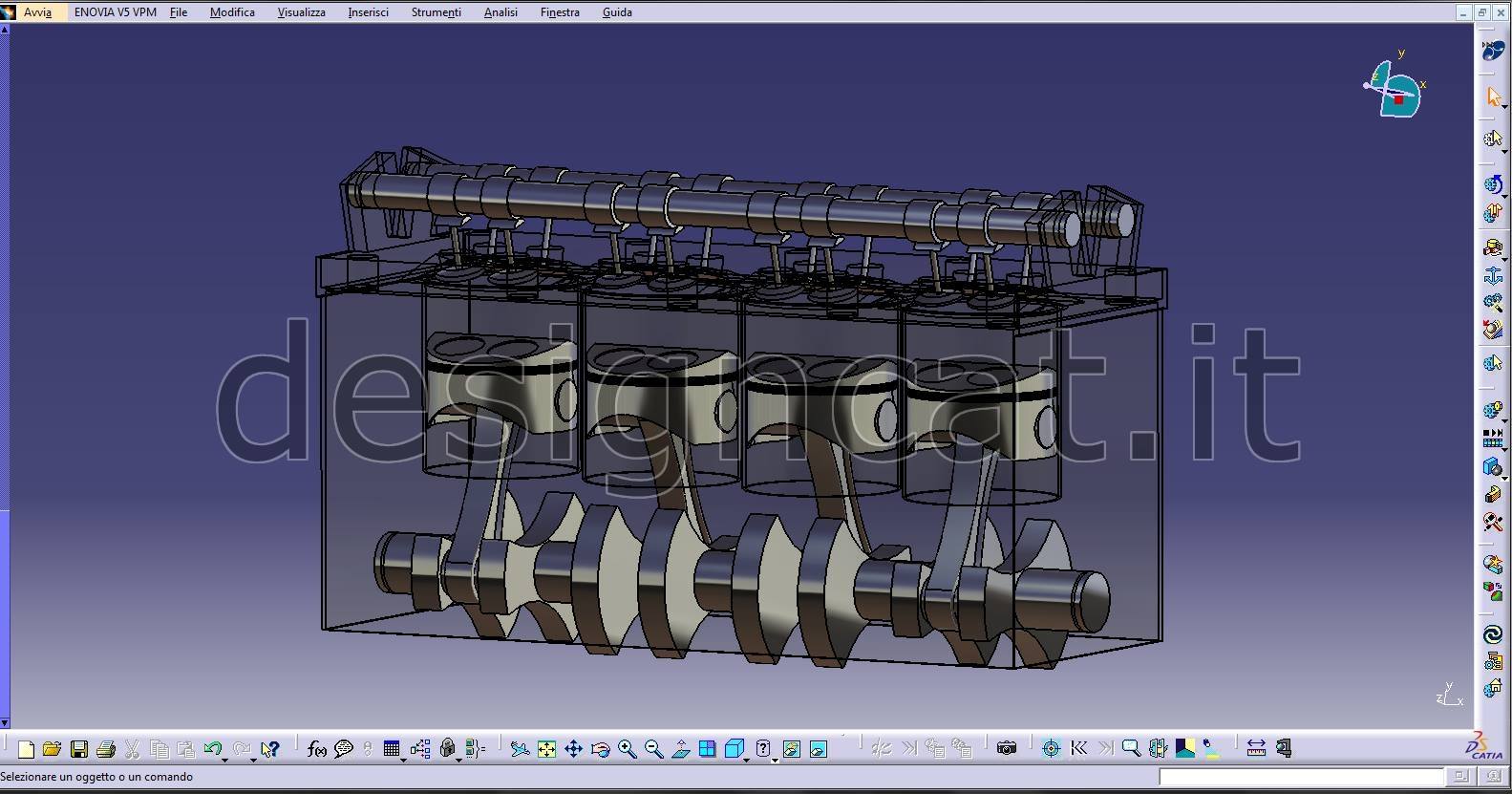The image size is (1512, 794).
Task: Click the Zoom Out magnifier icon
Action: 653,749
